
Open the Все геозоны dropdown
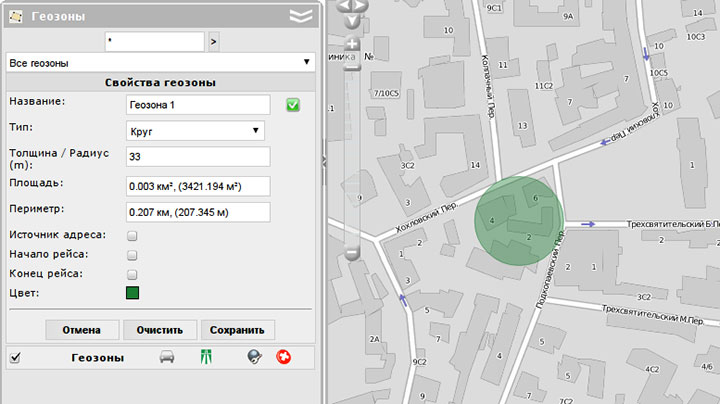[x=160, y=62]
